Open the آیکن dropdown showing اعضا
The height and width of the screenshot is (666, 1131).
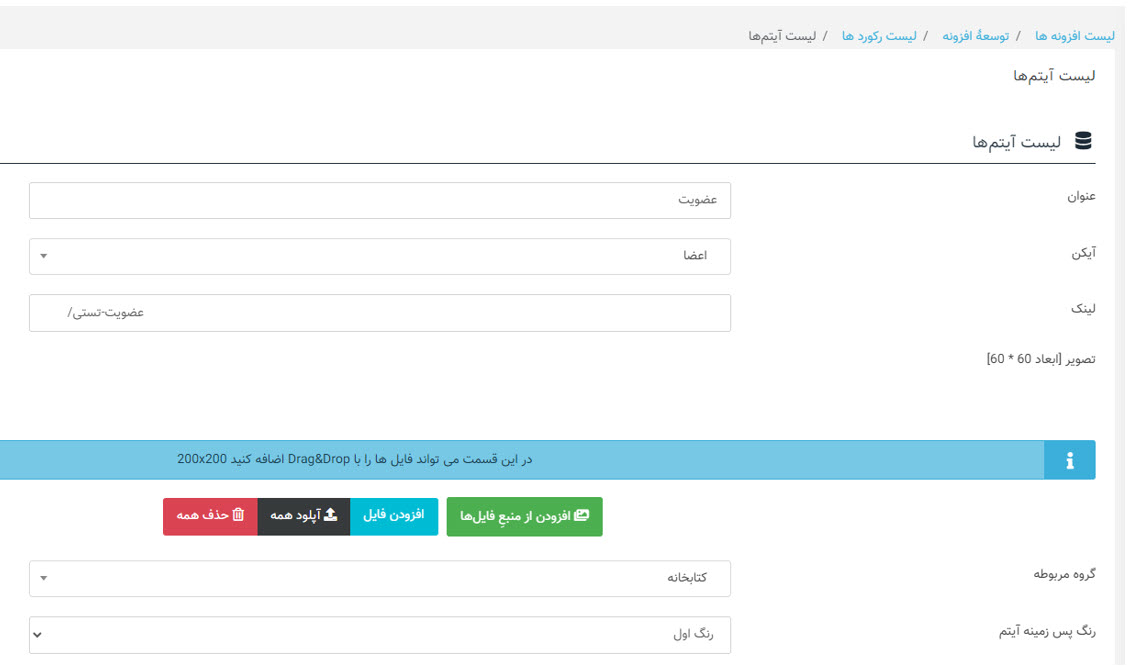tap(380, 256)
